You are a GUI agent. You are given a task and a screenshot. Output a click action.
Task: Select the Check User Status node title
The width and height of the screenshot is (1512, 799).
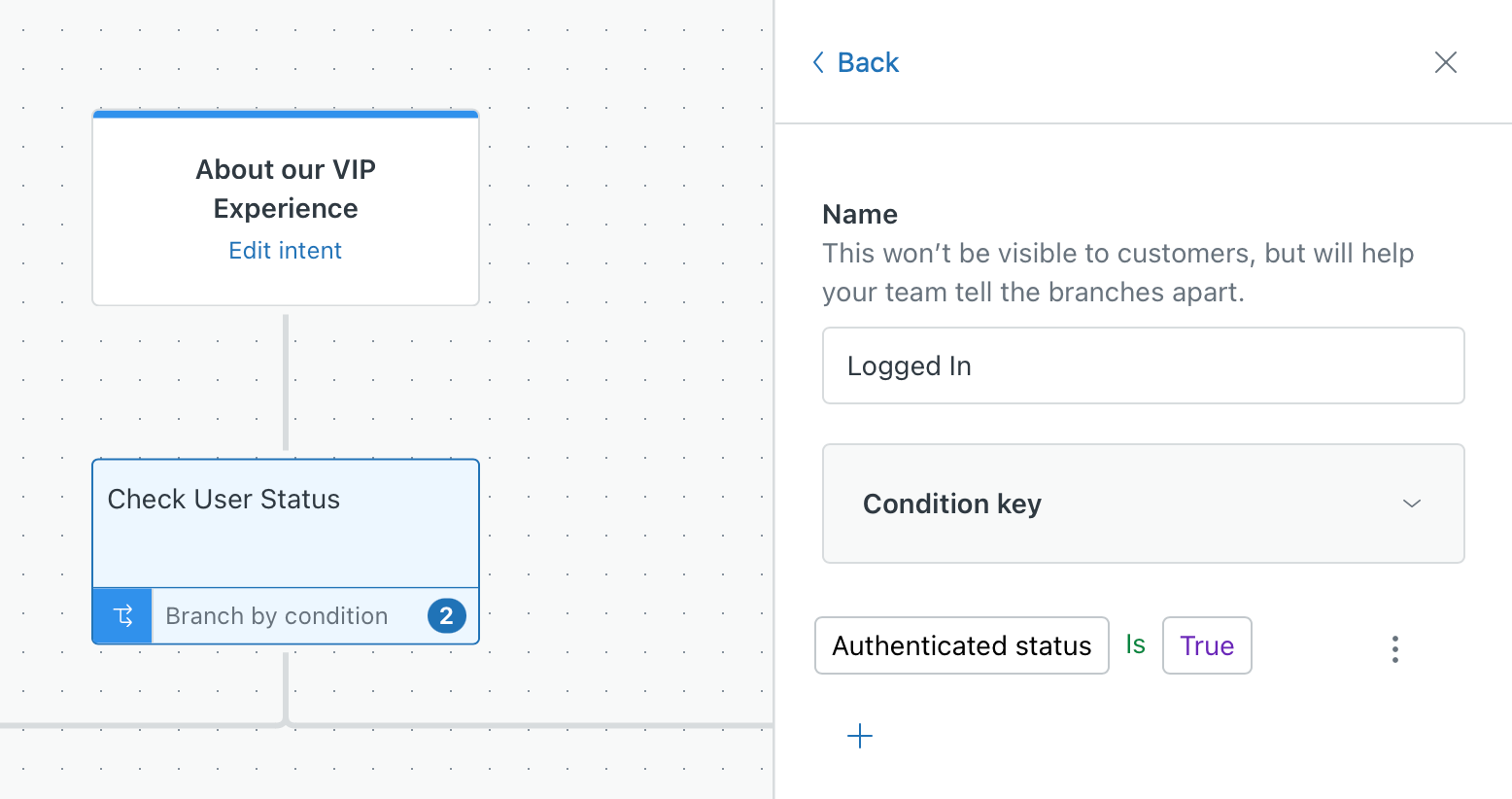[224, 500]
